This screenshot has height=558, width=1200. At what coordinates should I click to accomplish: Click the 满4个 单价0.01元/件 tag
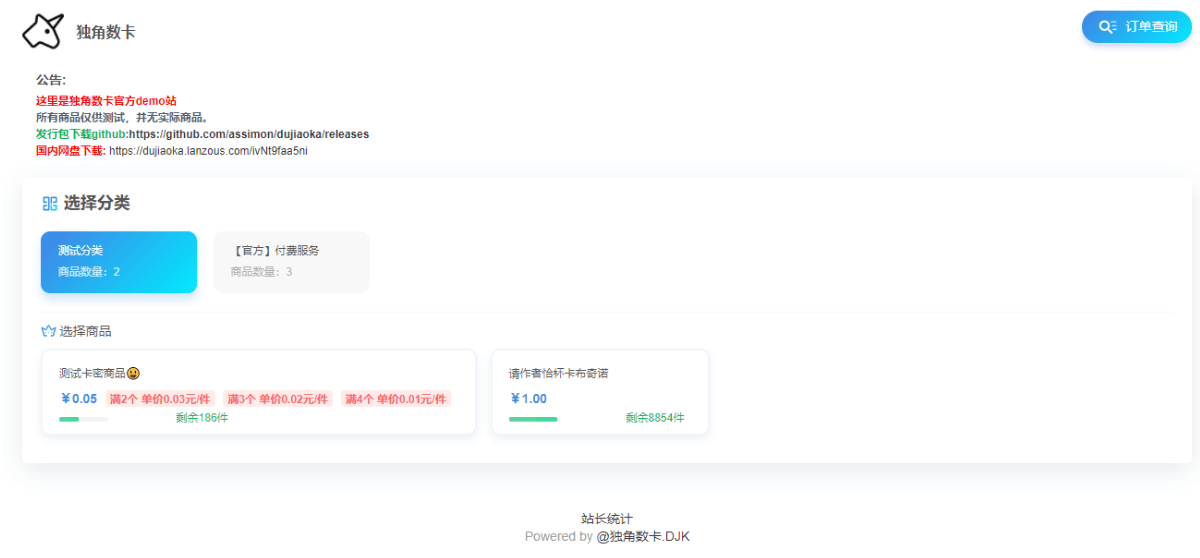coord(396,399)
